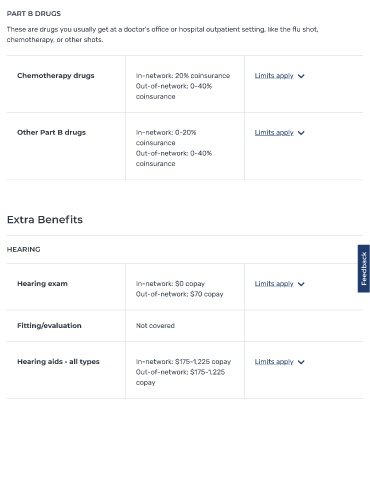The width and height of the screenshot is (370, 480).
Task: Click the PART B DRUGS section heading
Action: 34,14
